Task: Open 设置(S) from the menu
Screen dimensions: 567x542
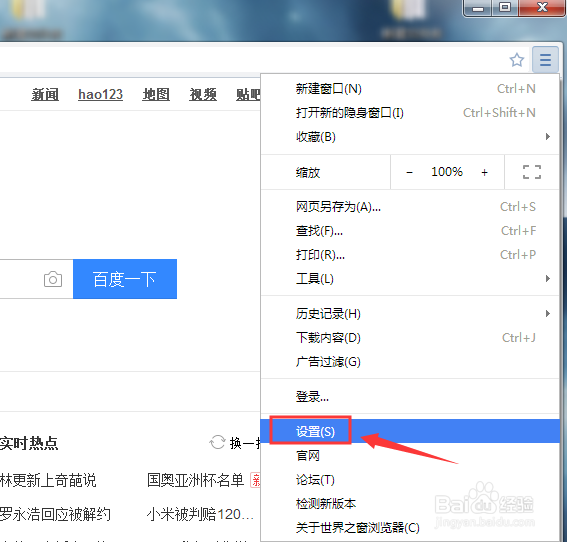Action: [410, 431]
